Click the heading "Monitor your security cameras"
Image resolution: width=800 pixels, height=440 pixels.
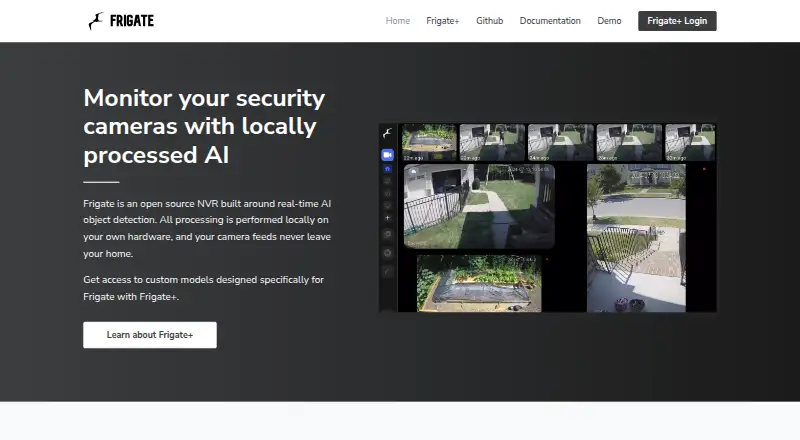pos(204,126)
